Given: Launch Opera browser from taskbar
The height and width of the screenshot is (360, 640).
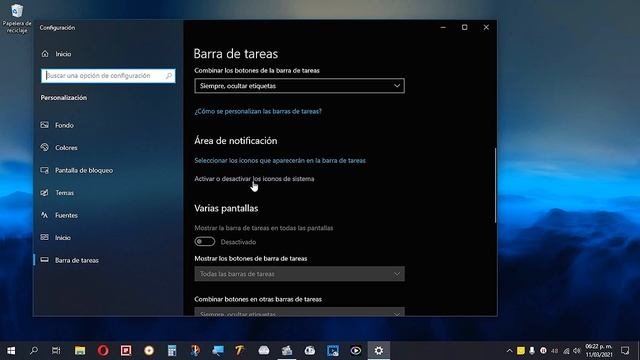Looking at the screenshot, I should pos(103,351).
